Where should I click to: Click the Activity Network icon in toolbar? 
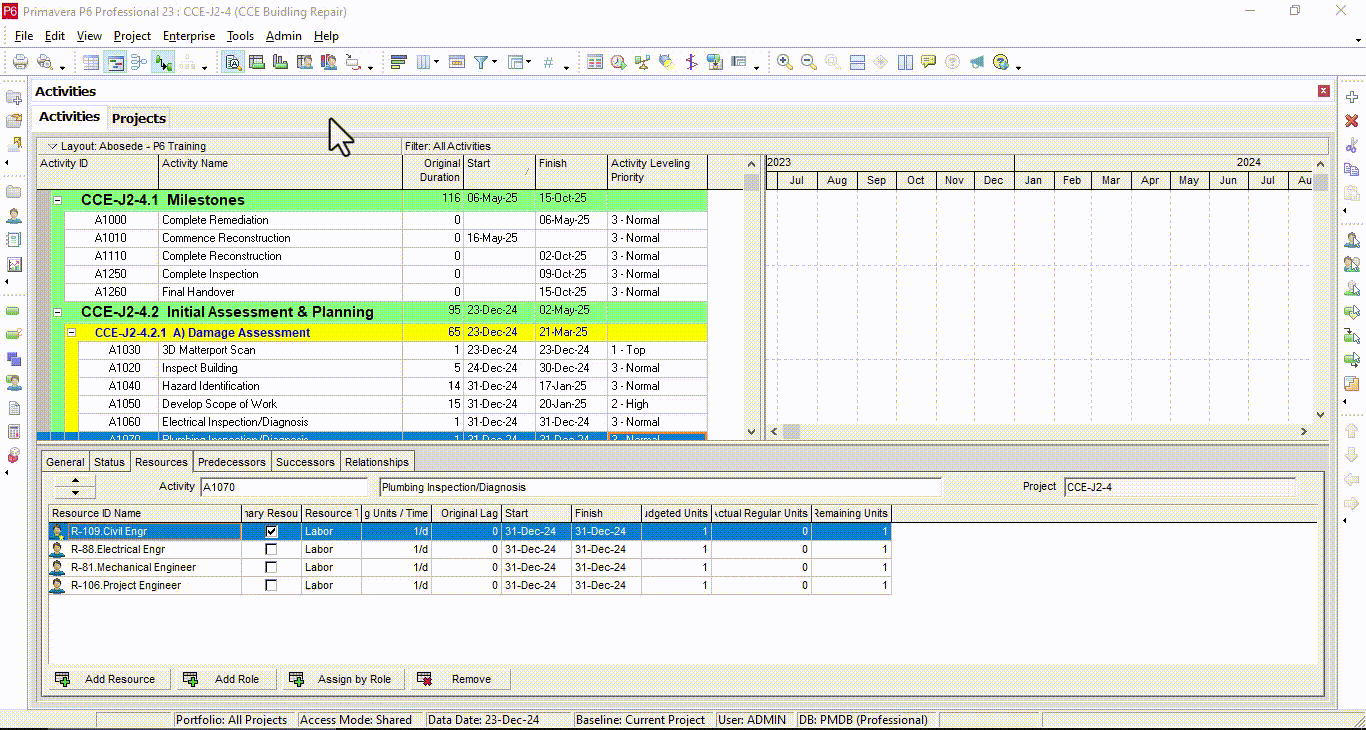click(139, 62)
